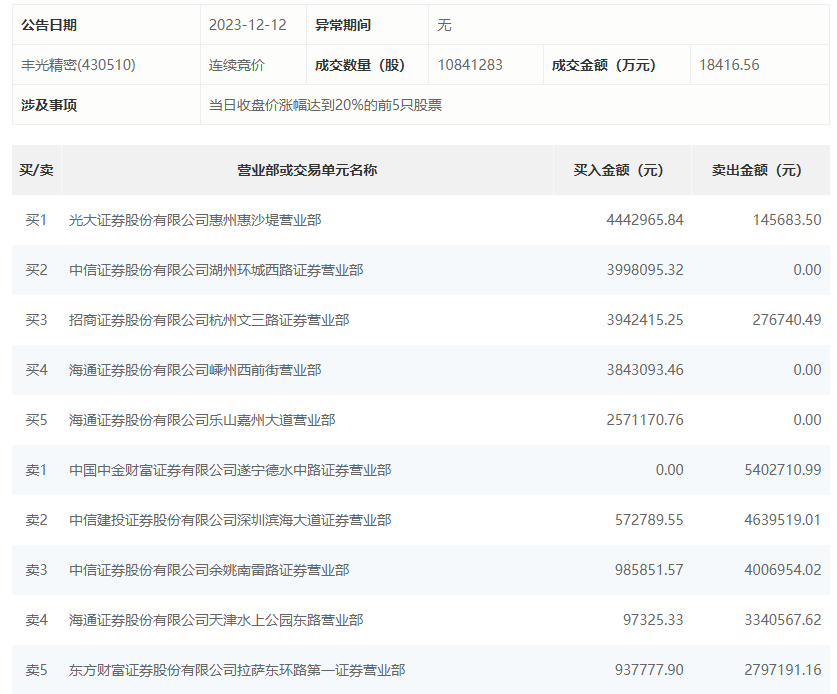Click the 当日收盘价涨幅达到20% description text

[x=325, y=105]
